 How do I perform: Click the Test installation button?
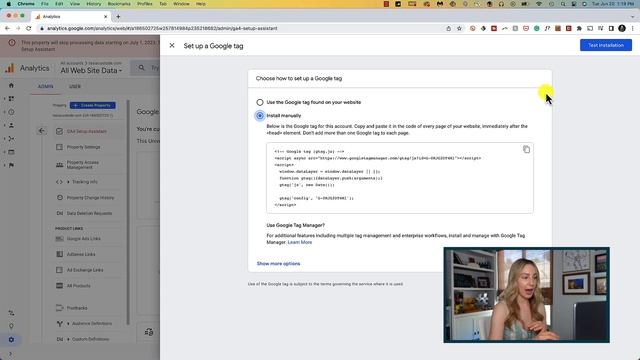tap(606, 45)
